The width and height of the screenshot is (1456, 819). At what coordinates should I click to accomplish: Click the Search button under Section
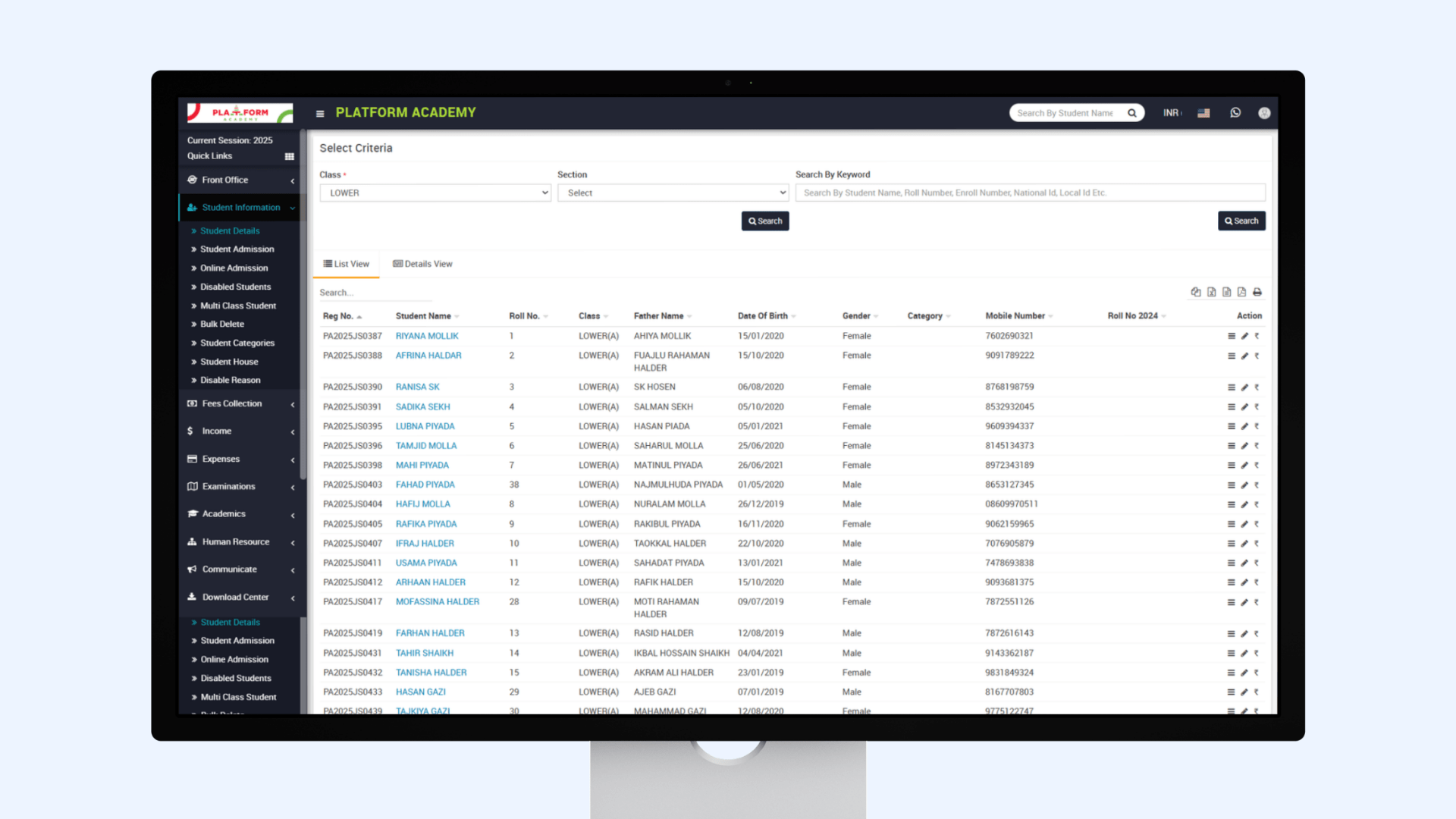(764, 221)
